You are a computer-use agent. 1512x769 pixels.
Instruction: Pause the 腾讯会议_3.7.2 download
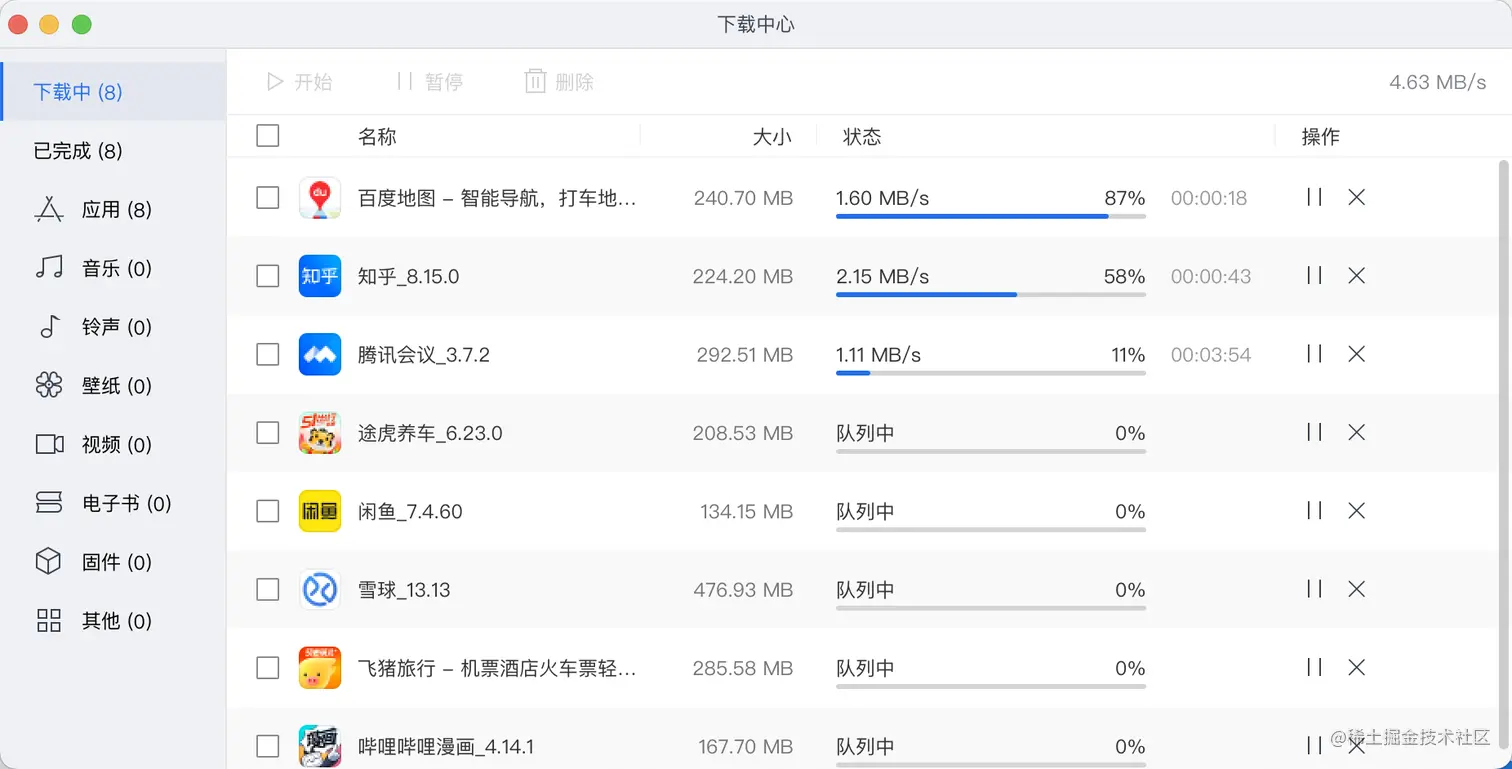[1315, 353]
